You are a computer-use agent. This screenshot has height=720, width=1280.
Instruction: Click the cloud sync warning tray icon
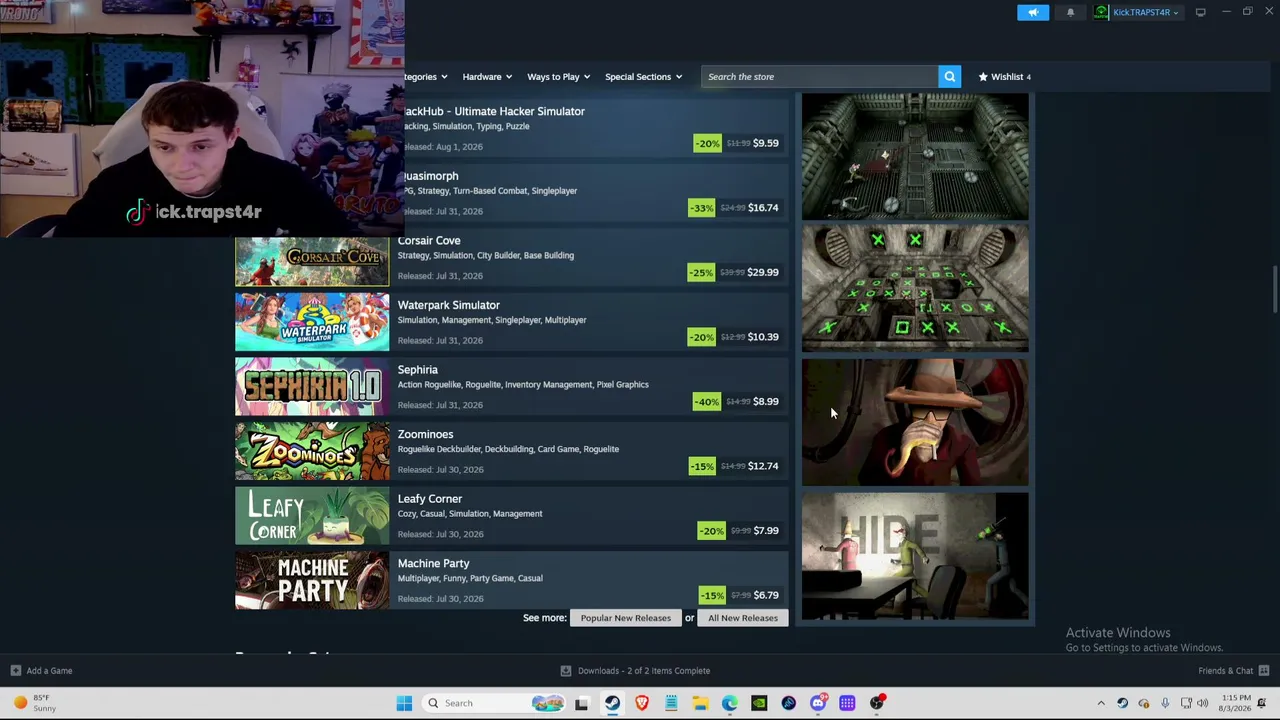(x=1144, y=703)
